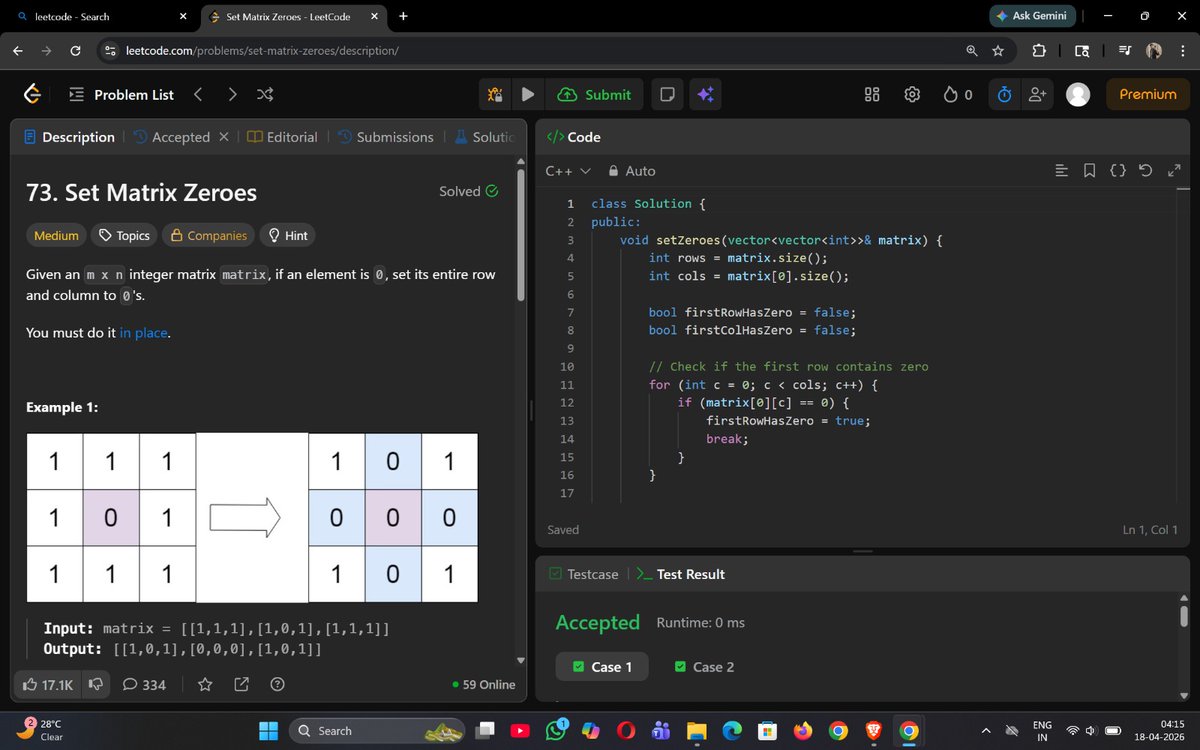Format code with the align-lines icon
1200x750 pixels.
(x=1061, y=171)
